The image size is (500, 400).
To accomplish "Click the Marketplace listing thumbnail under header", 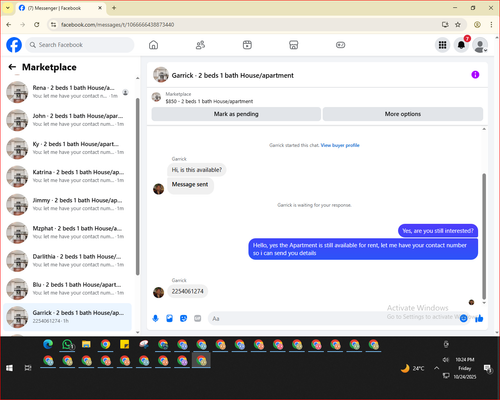I will pyautogui.click(x=156, y=97).
